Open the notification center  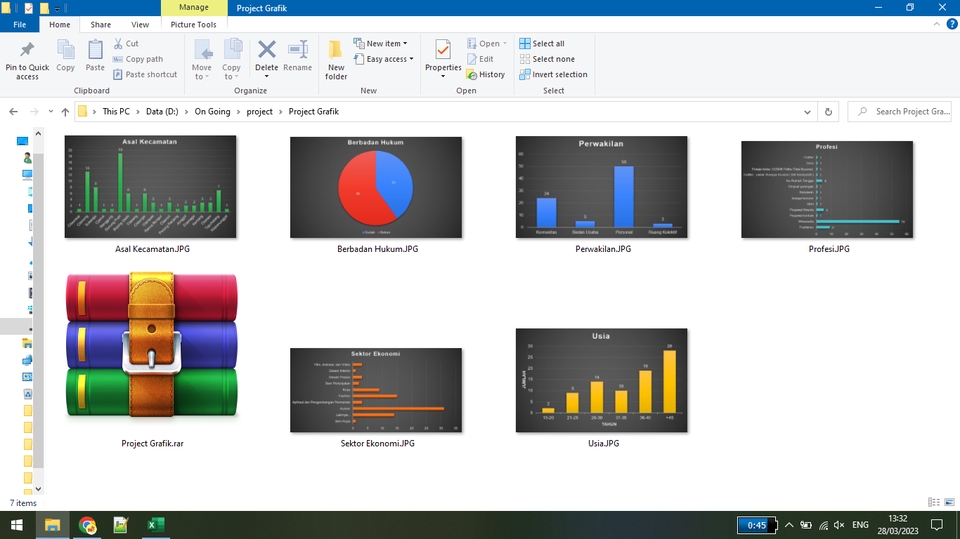[937, 525]
